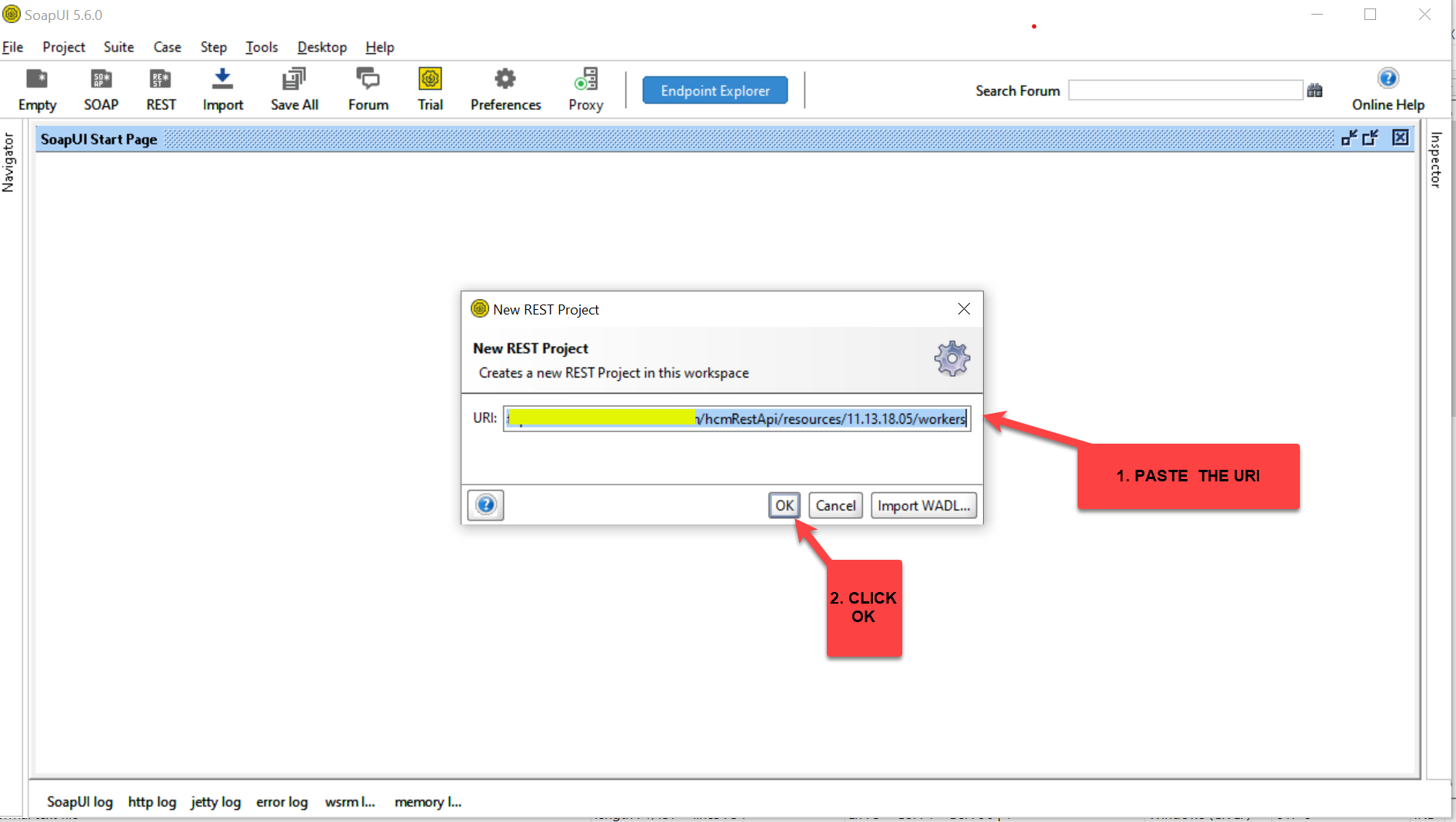
Task: Save All projects
Action: coord(294,90)
